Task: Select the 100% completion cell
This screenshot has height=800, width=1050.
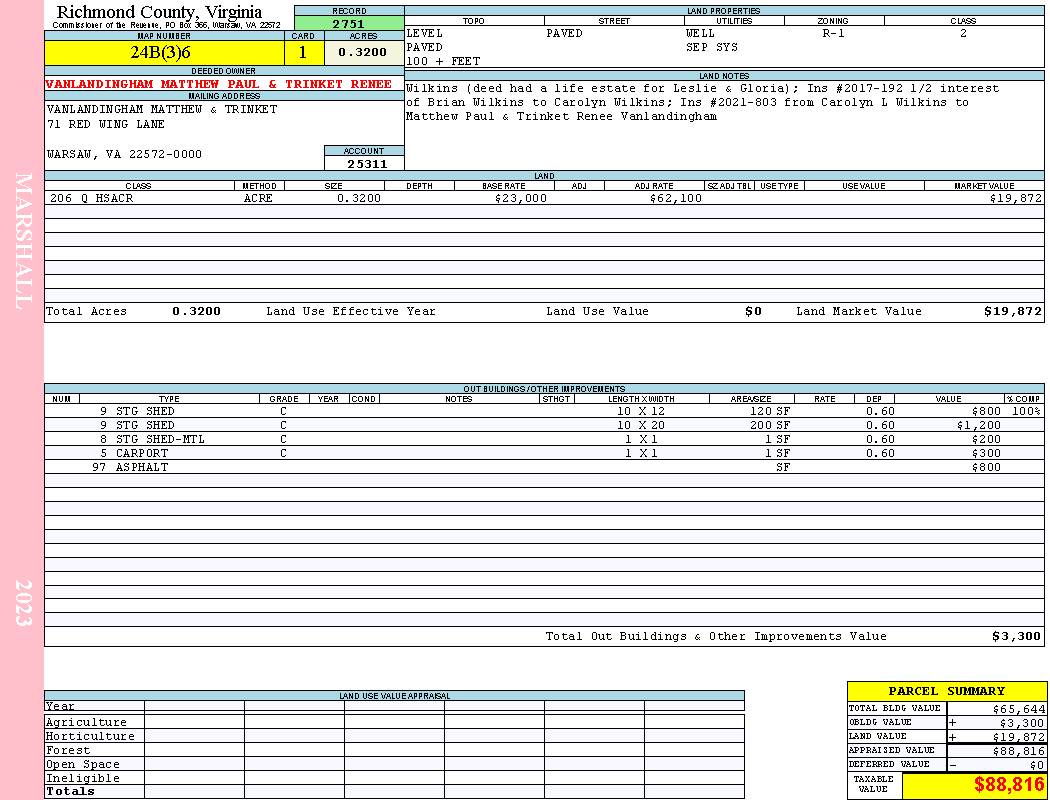Action: (x=1026, y=412)
